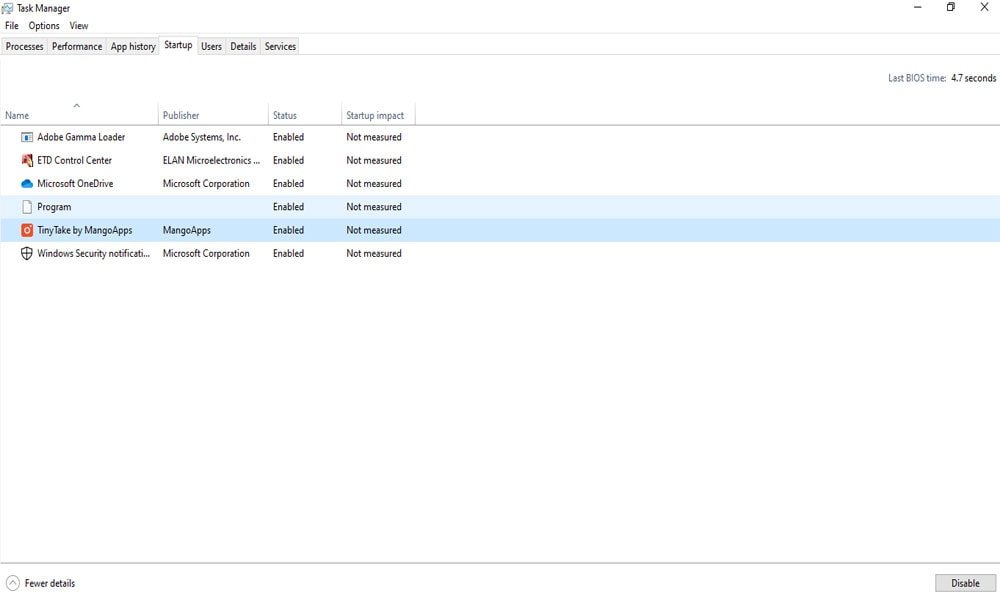Minimize the Task Manager window
Screen dimensions: 1000x600
(x=918, y=8)
